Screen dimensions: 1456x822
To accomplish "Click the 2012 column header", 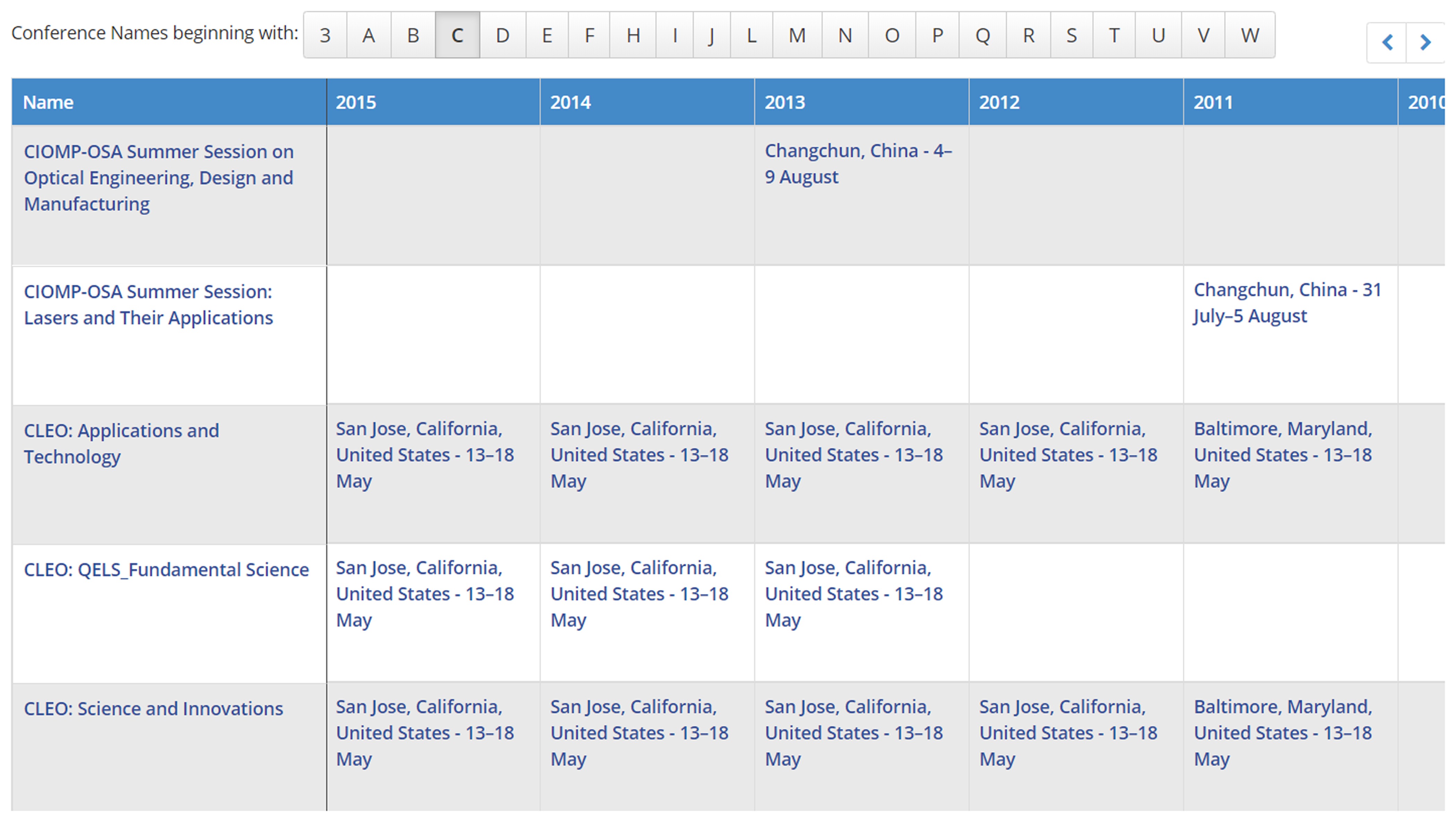I will click(x=1076, y=102).
